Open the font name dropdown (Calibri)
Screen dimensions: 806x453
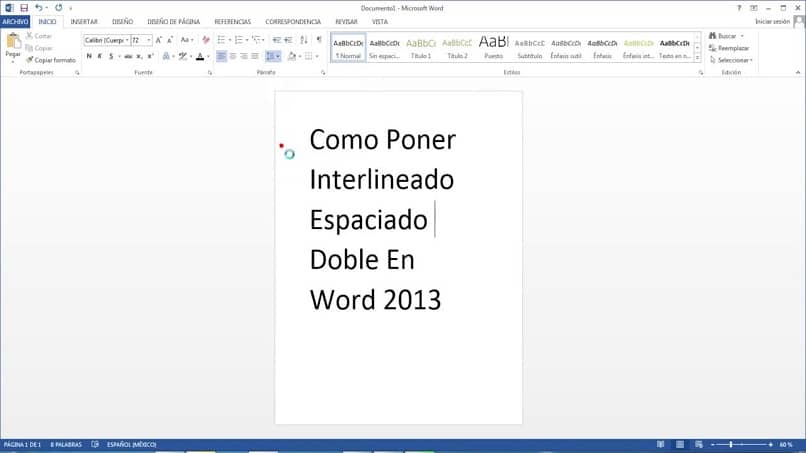pos(127,40)
